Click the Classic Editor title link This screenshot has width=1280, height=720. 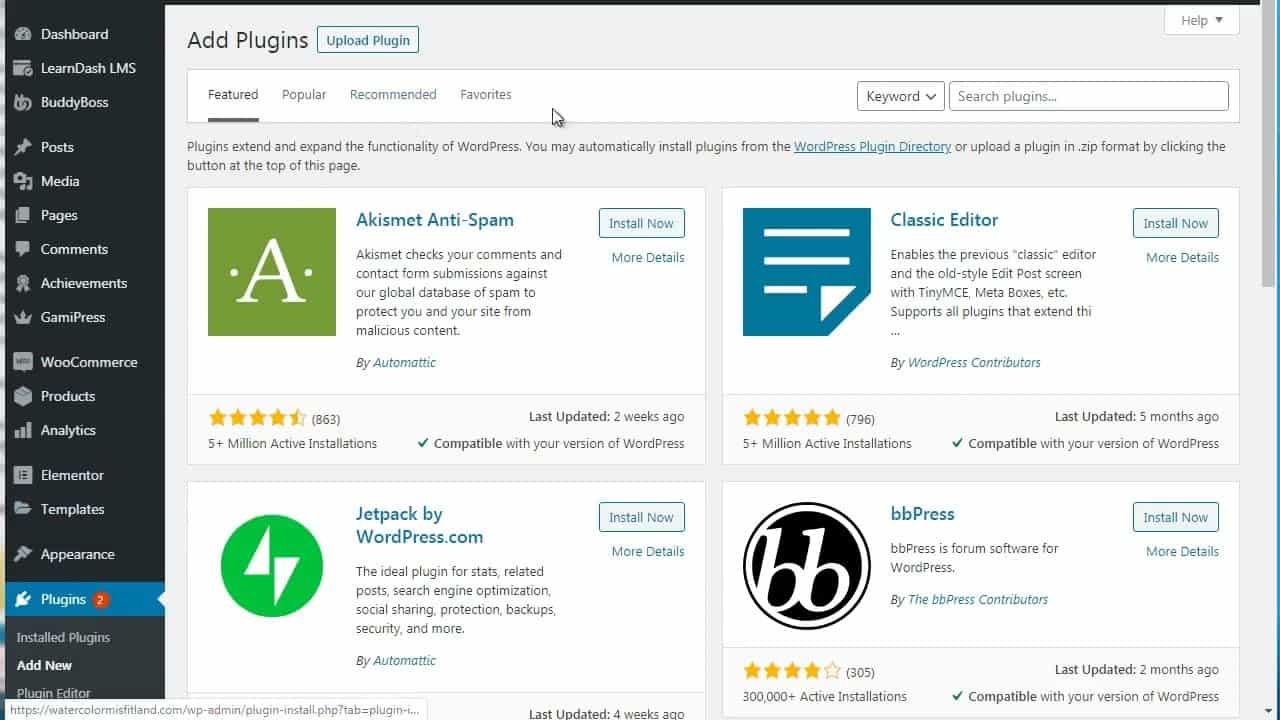[944, 220]
